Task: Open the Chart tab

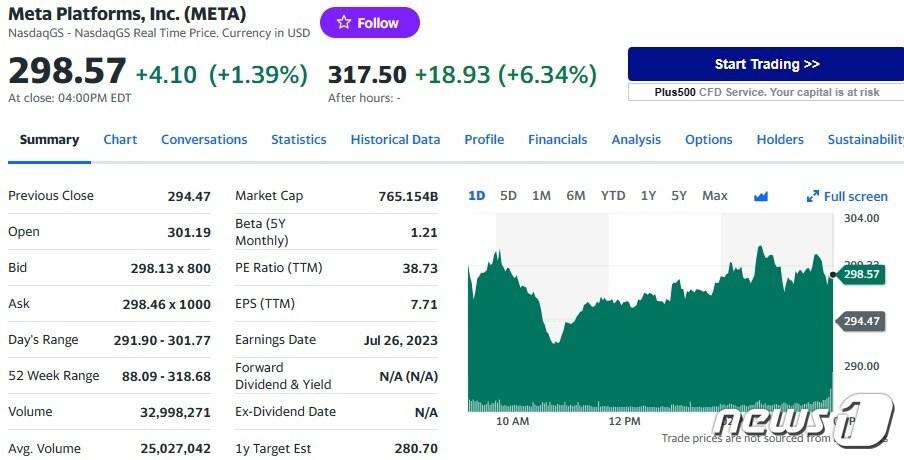Action: tap(120, 140)
